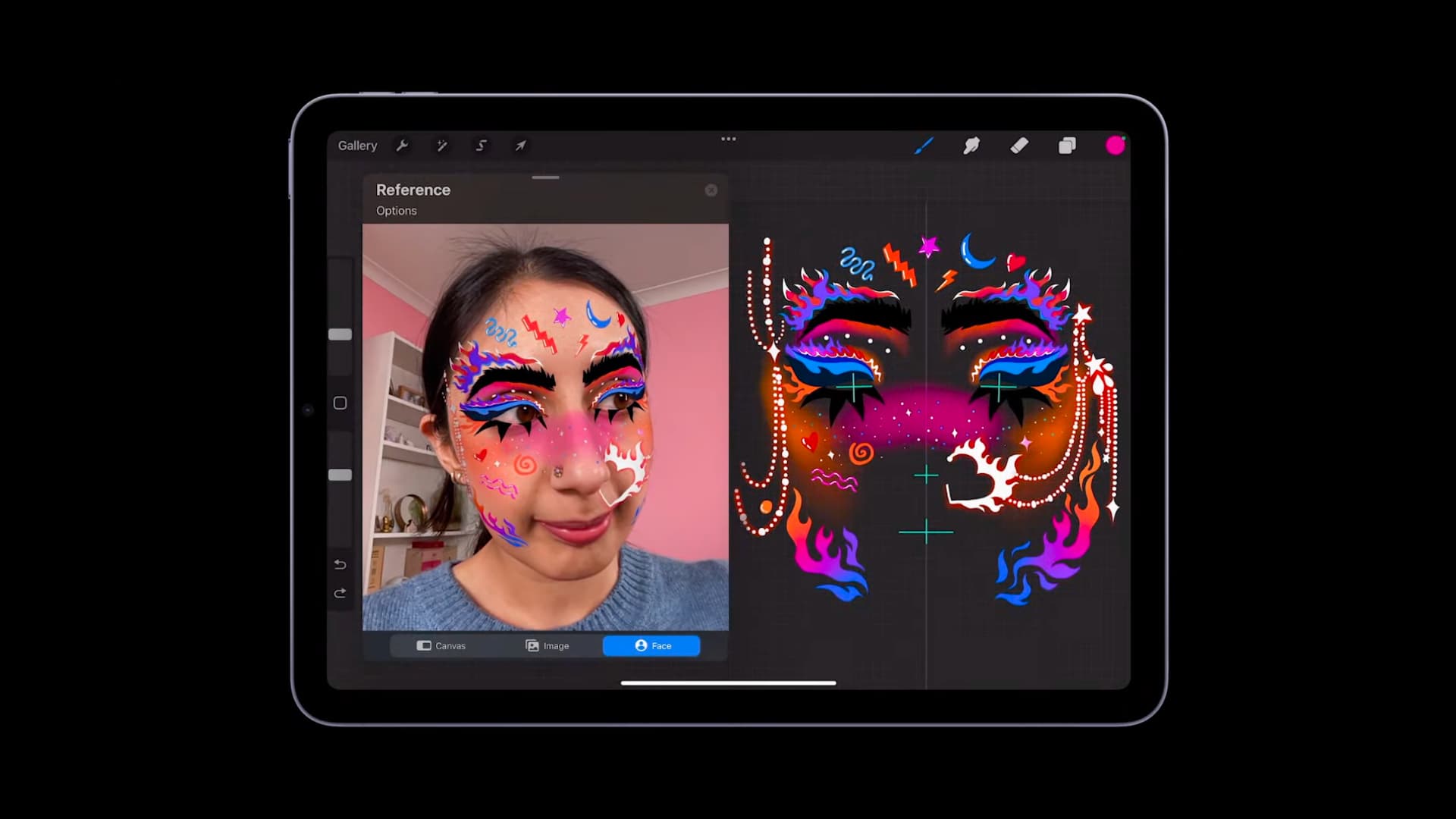Select the Brush paint tool

tap(924, 146)
